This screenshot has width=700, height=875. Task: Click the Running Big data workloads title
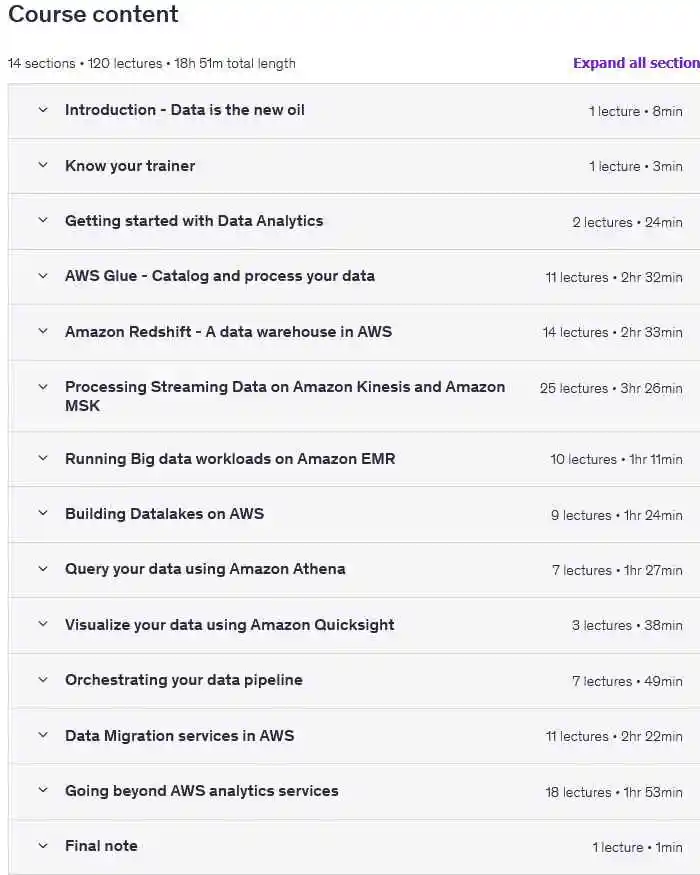pos(229,459)
